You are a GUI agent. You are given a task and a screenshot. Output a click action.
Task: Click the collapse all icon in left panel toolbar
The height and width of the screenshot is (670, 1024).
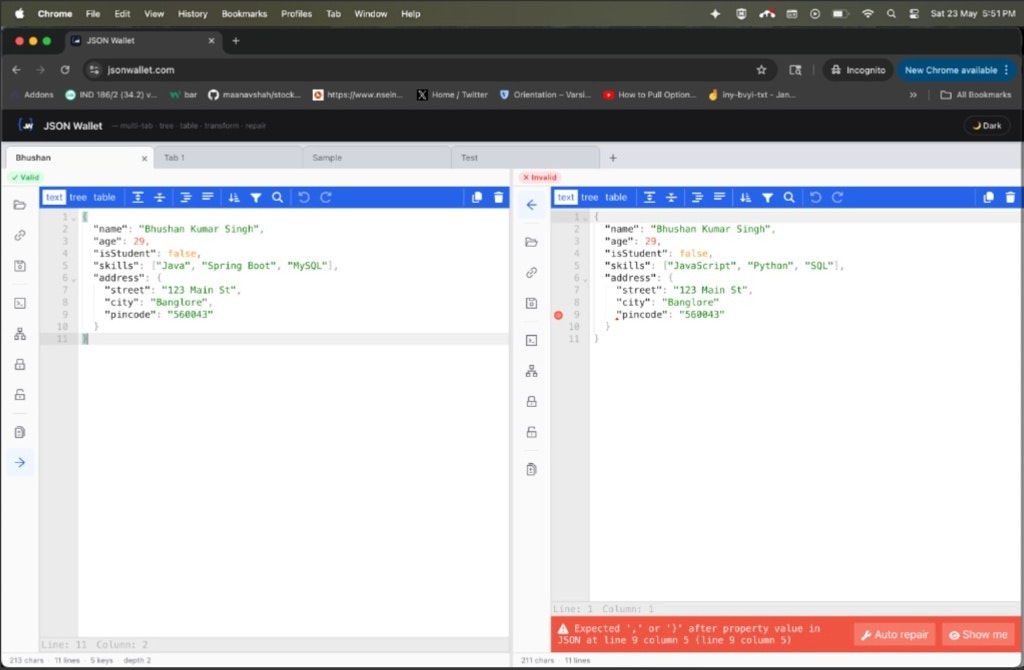click(x=159, y=197)
